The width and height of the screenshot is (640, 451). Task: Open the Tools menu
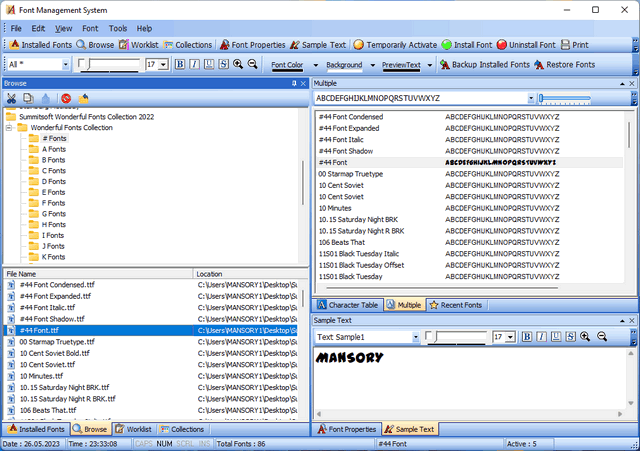click(x=118, y=28)
